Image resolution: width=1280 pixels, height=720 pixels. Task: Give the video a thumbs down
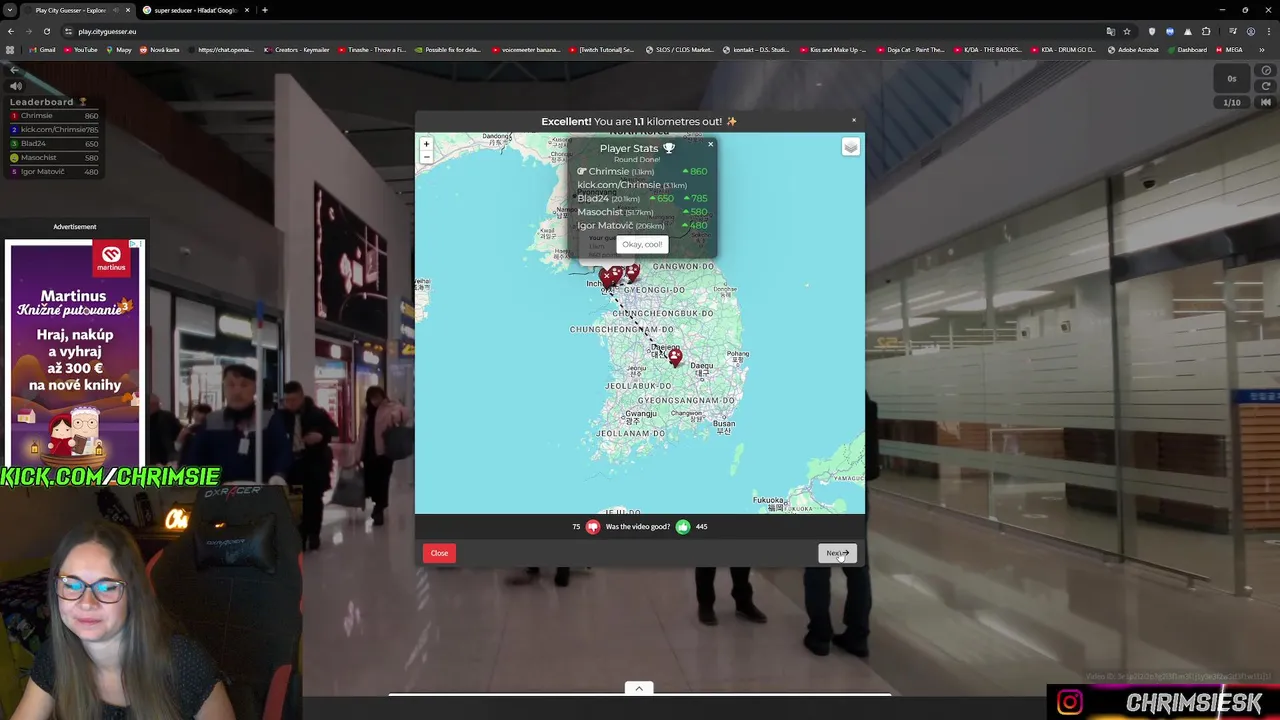tap(593, 526)
